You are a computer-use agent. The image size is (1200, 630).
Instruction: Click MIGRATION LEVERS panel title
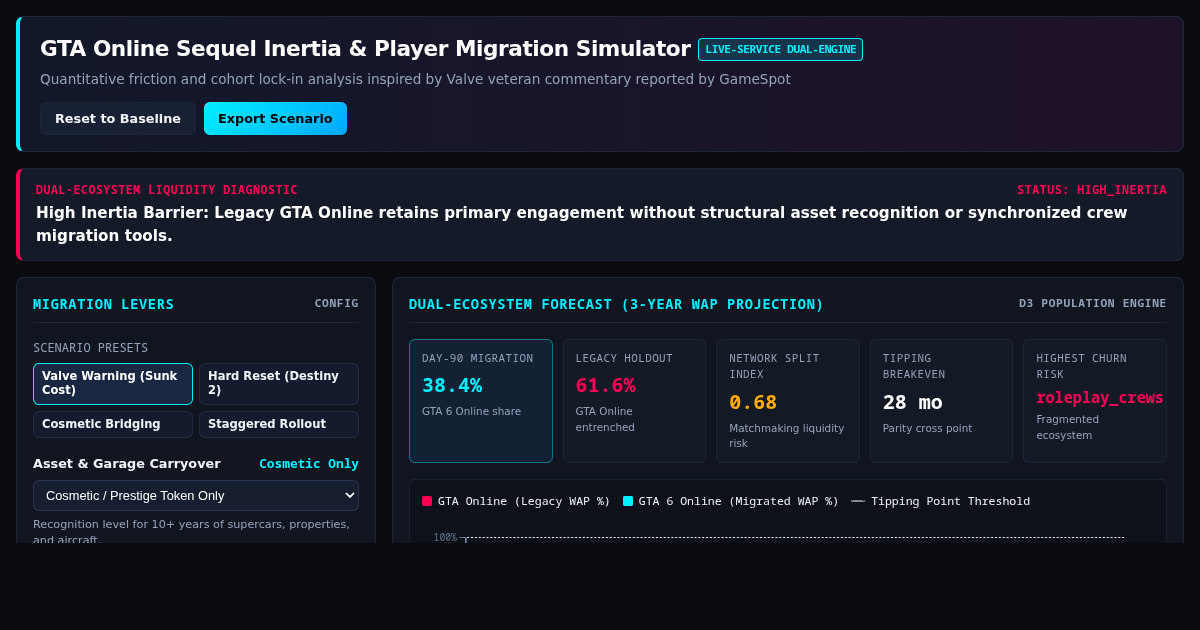(x=104, y=304)
